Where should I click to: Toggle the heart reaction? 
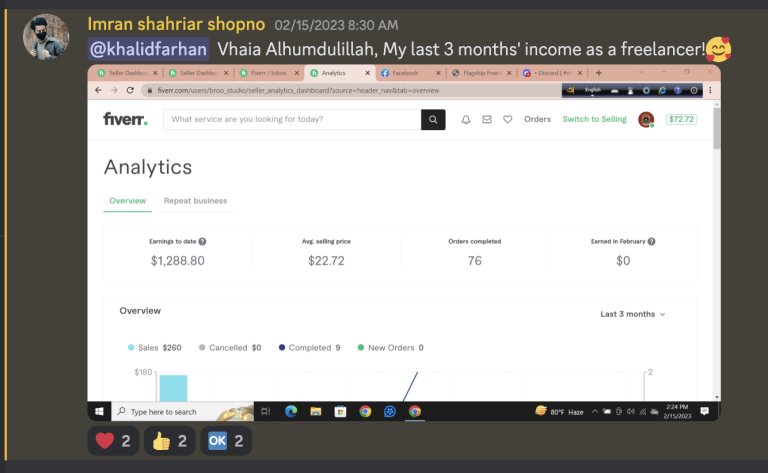(113, 441)
